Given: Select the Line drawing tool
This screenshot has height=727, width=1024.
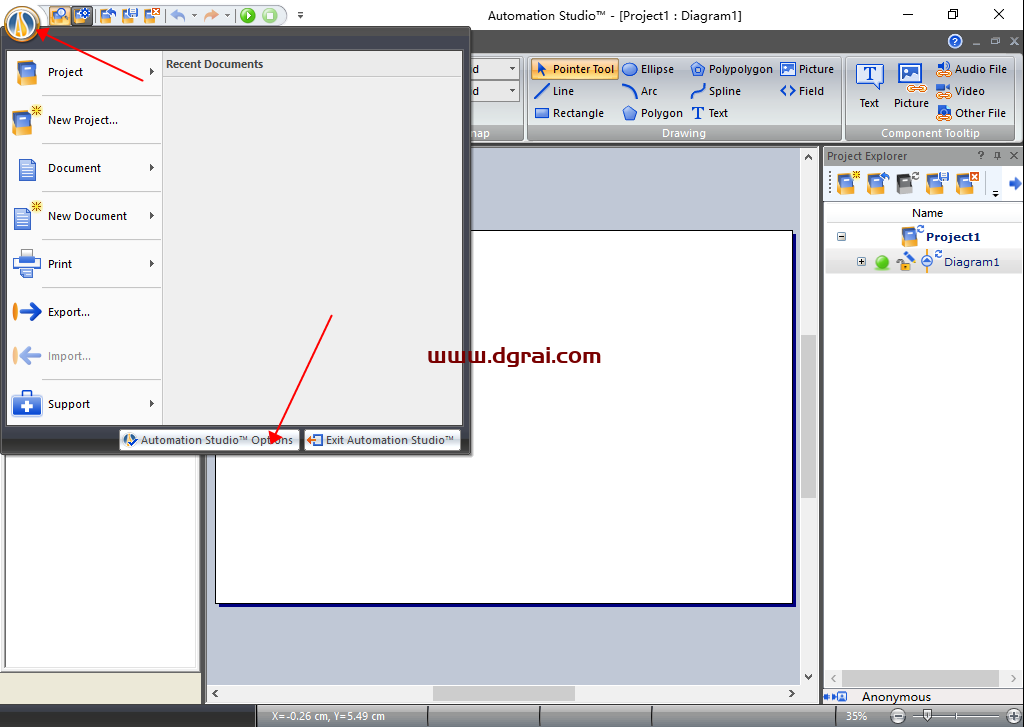Looking at the screenshot, I should pos(554,91).
